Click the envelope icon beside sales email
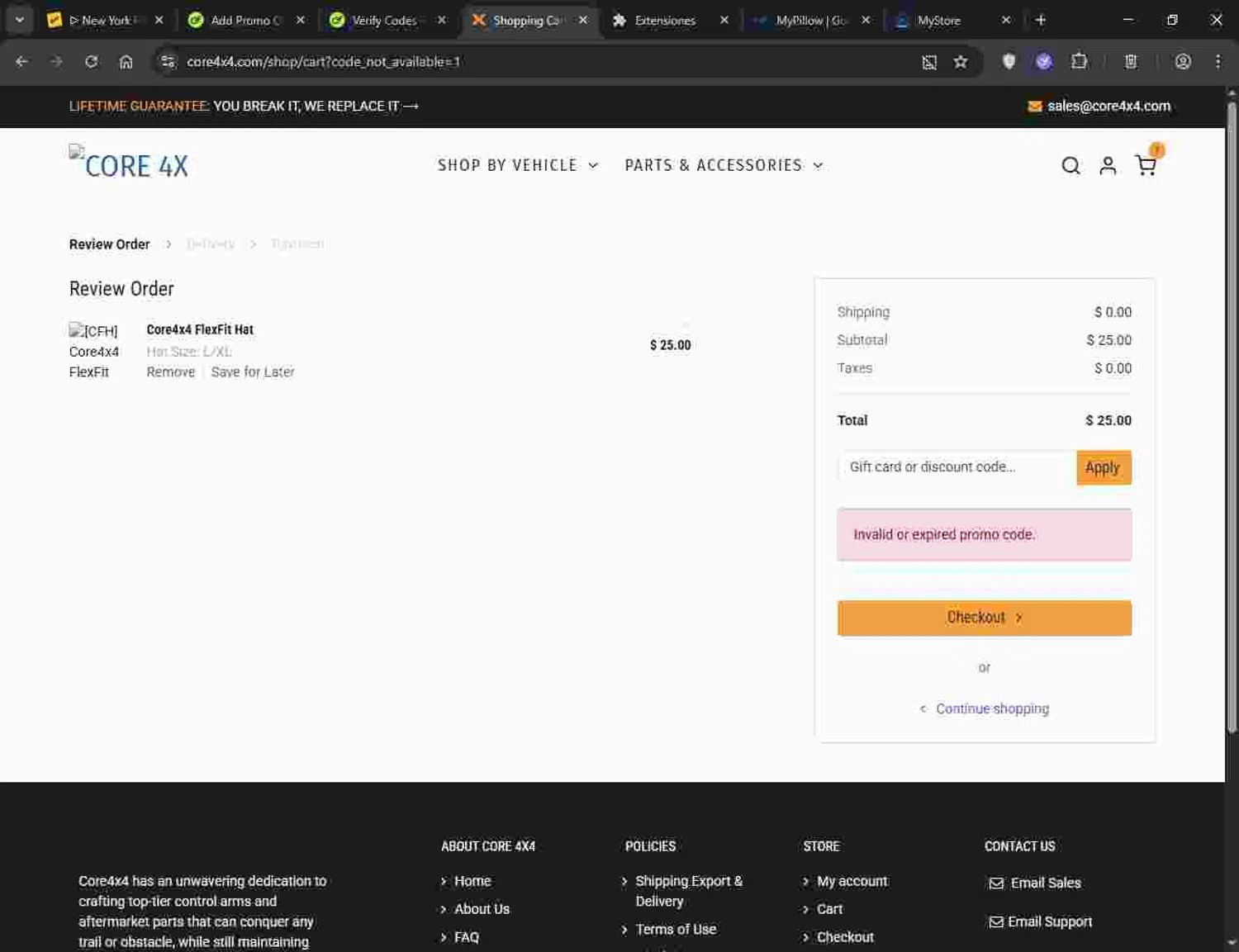Viewport: 1239px width, 952px height. pyautogui.click(x=1034, y=107)
